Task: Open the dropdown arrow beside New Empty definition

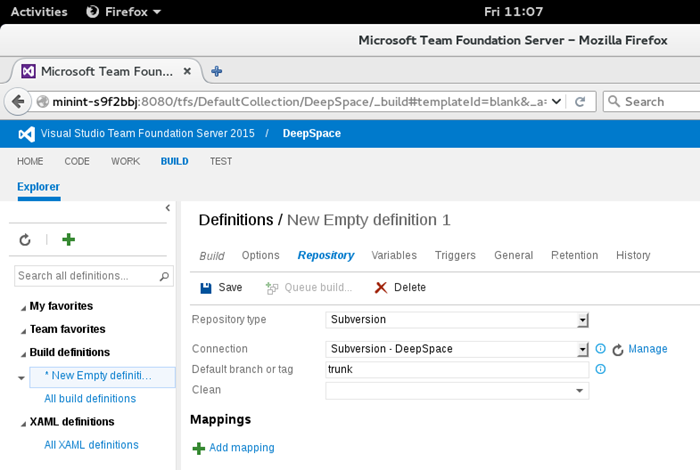Action: click(x=21, y=378)
